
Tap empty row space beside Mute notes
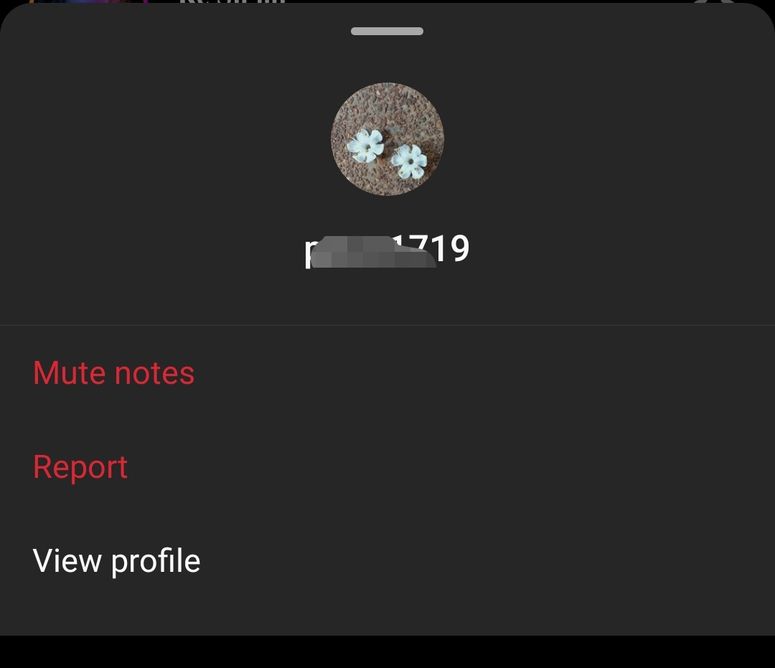484,373
